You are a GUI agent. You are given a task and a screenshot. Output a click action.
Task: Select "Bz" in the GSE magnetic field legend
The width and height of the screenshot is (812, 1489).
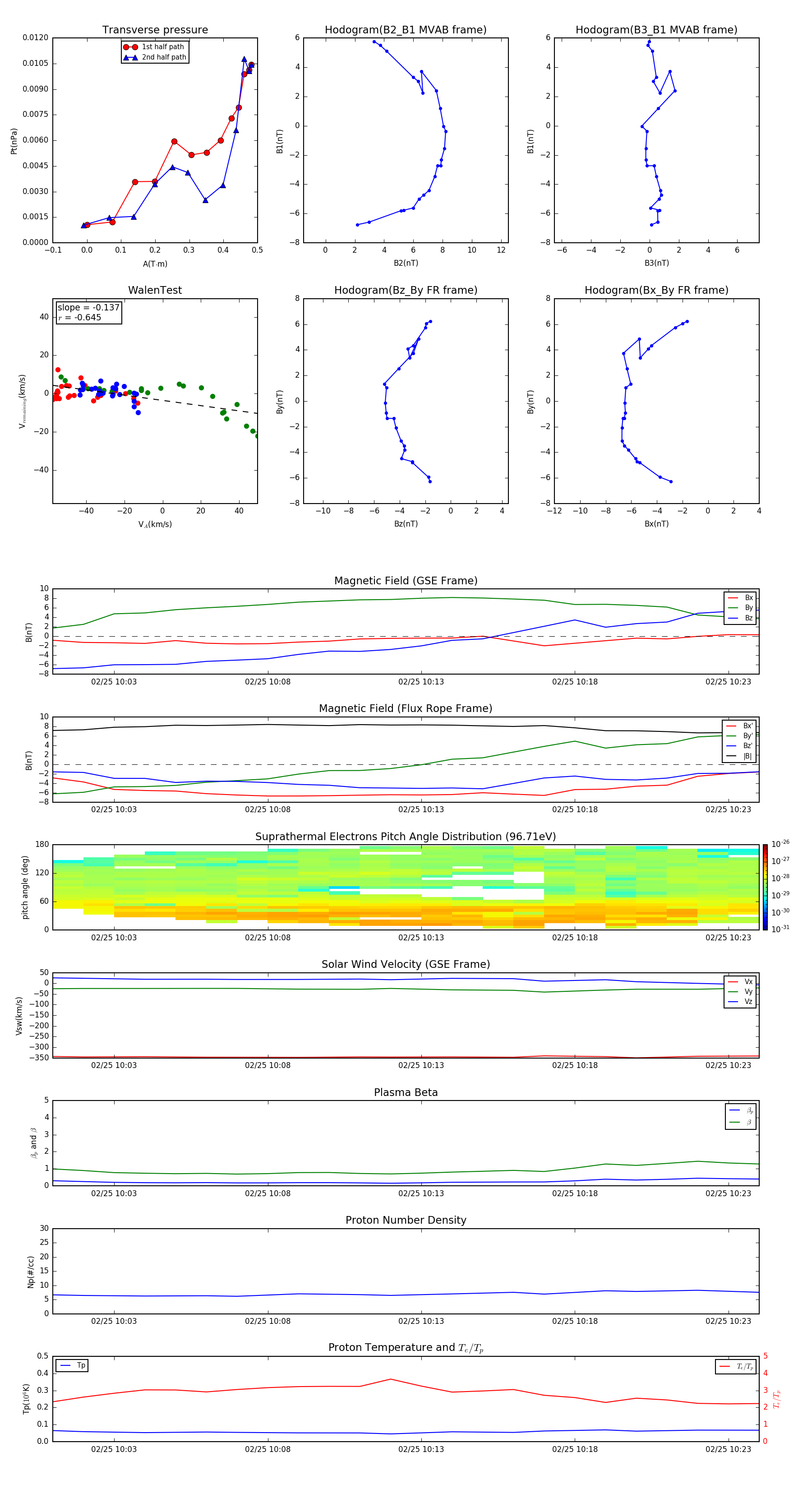[x=741, y=618]
